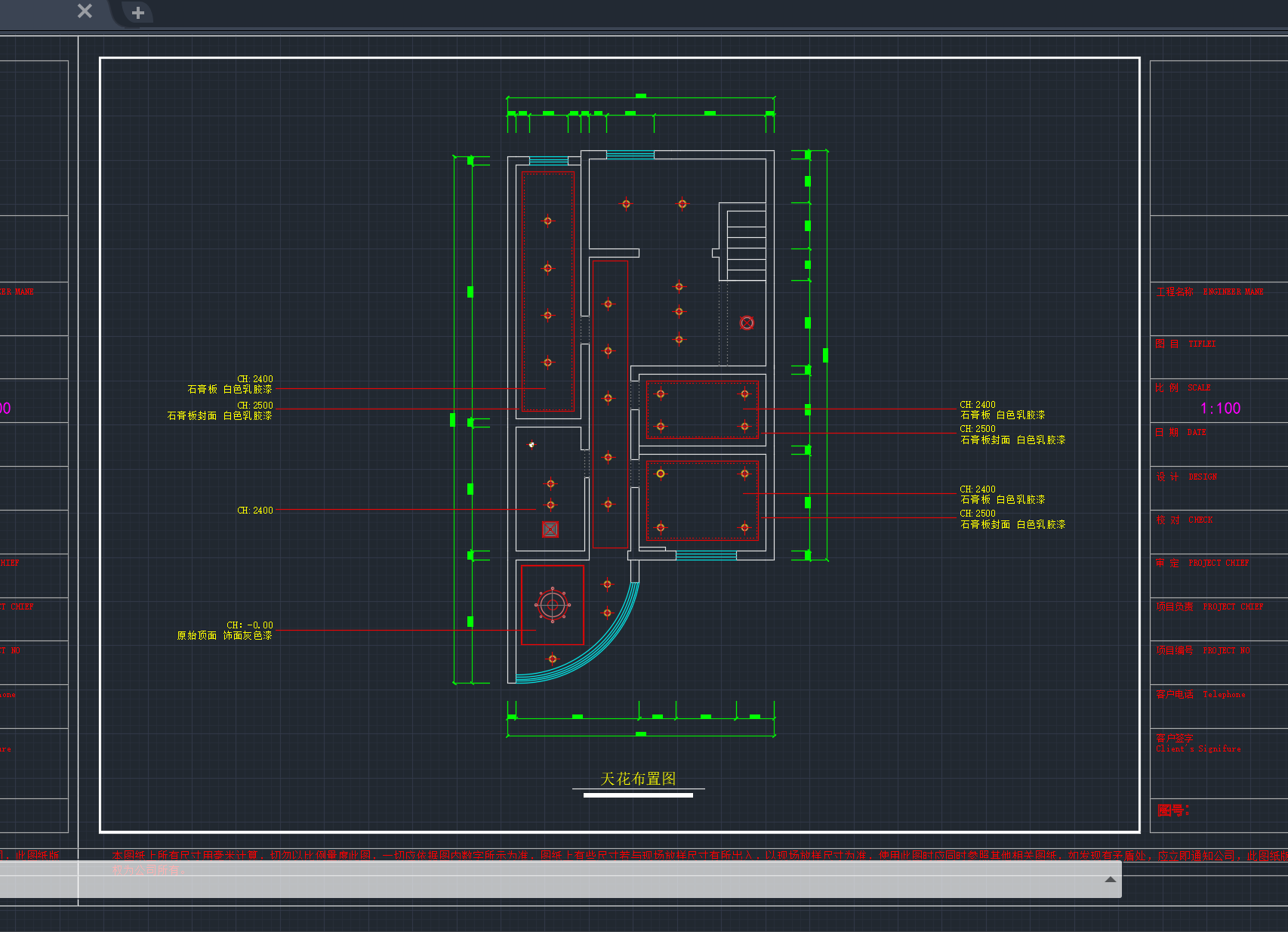Open a new drawing tab with plus
1288x932 pixels.
click(137, 13)
